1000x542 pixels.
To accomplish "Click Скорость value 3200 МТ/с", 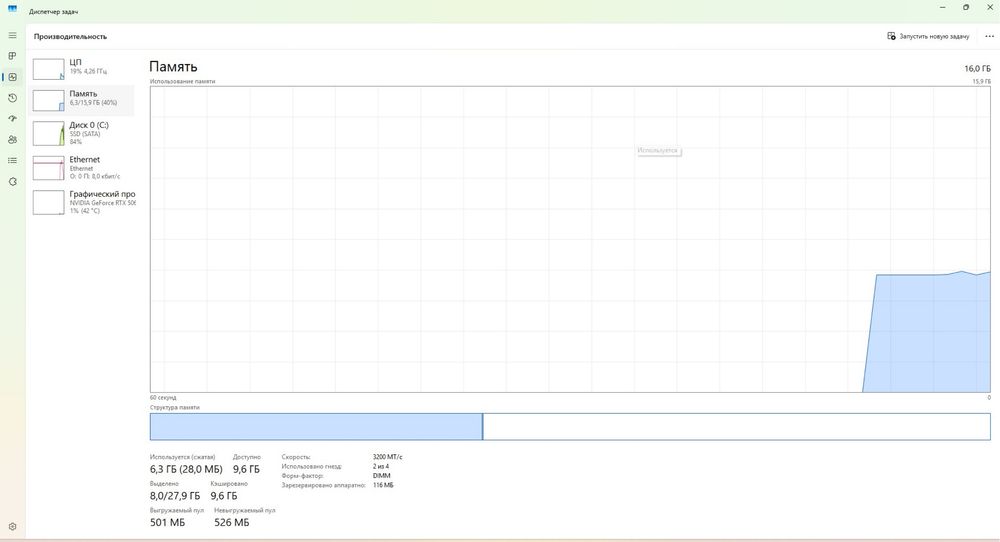I will [387, 457].
